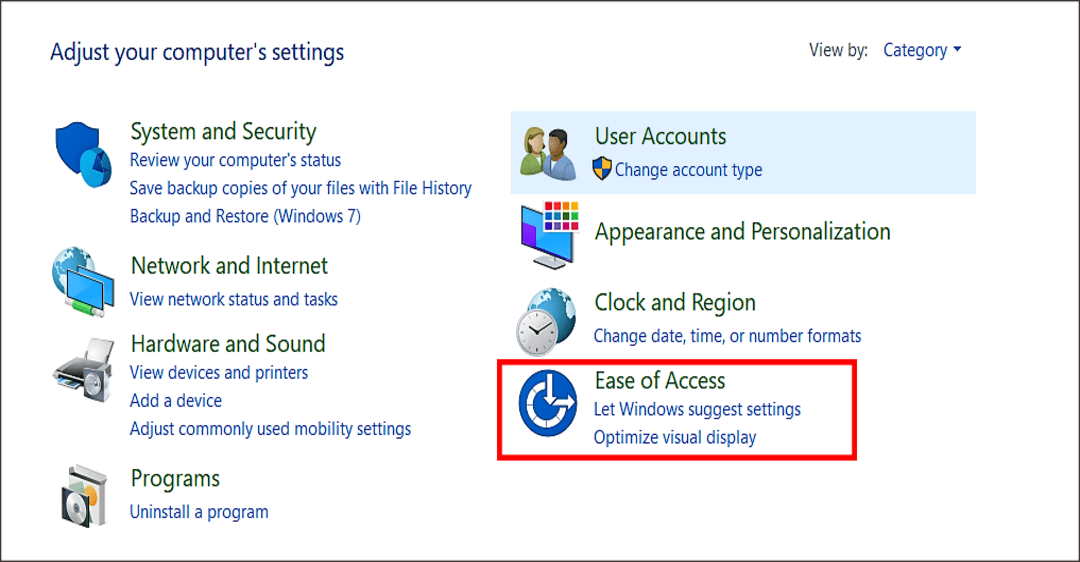The image size is (1080, 562).
Task: Click the Clock and Region icon
Action: [547, 319]
